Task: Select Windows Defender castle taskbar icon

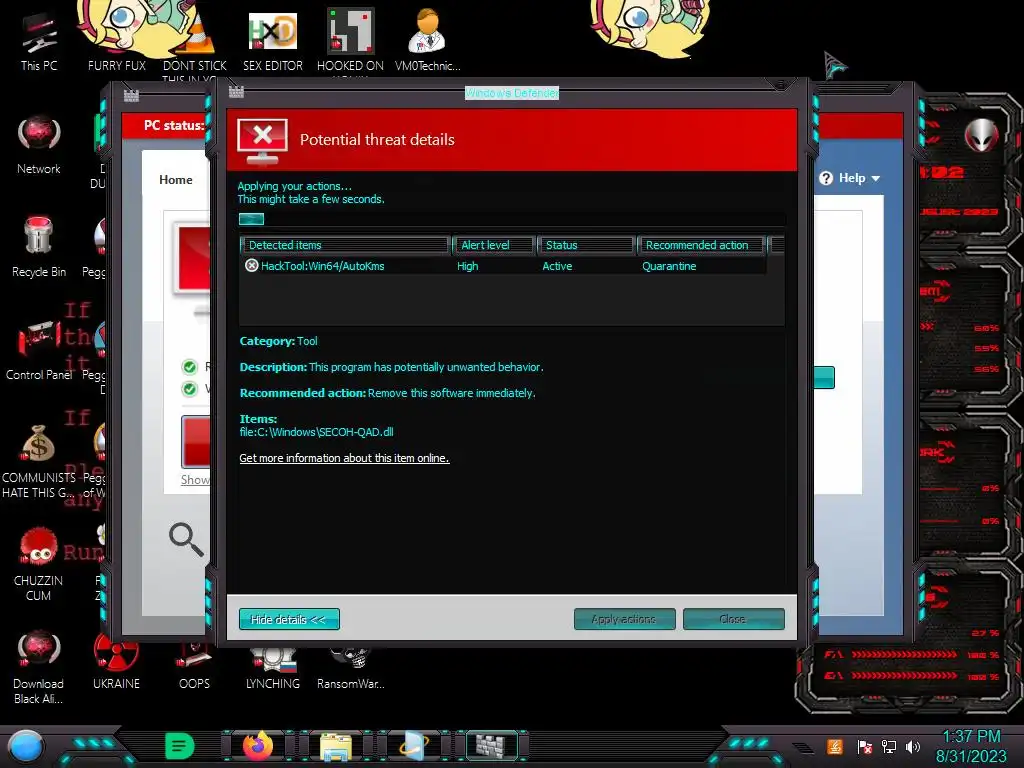Action: (491, 746)
